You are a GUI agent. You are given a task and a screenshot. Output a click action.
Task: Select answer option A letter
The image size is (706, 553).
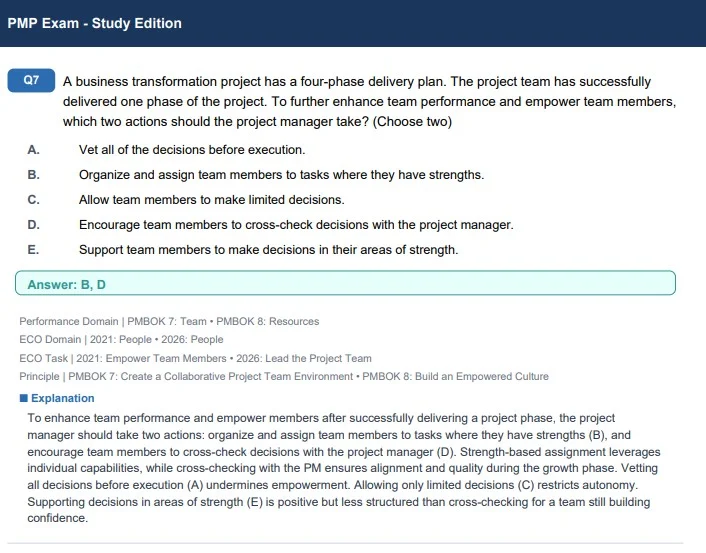coord(33,150)
